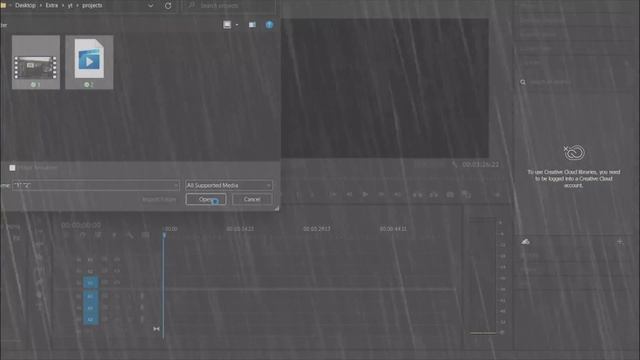This screenshot has height=360, width=640.
Task: Click projects in the breadcrumb path
Action: (92, 6)
